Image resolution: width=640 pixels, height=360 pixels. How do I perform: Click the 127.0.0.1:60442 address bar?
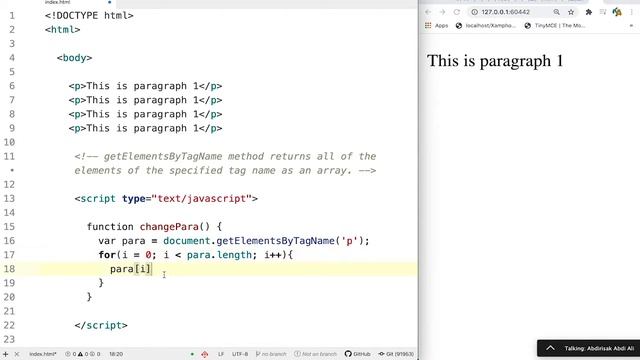click(505, 12)
